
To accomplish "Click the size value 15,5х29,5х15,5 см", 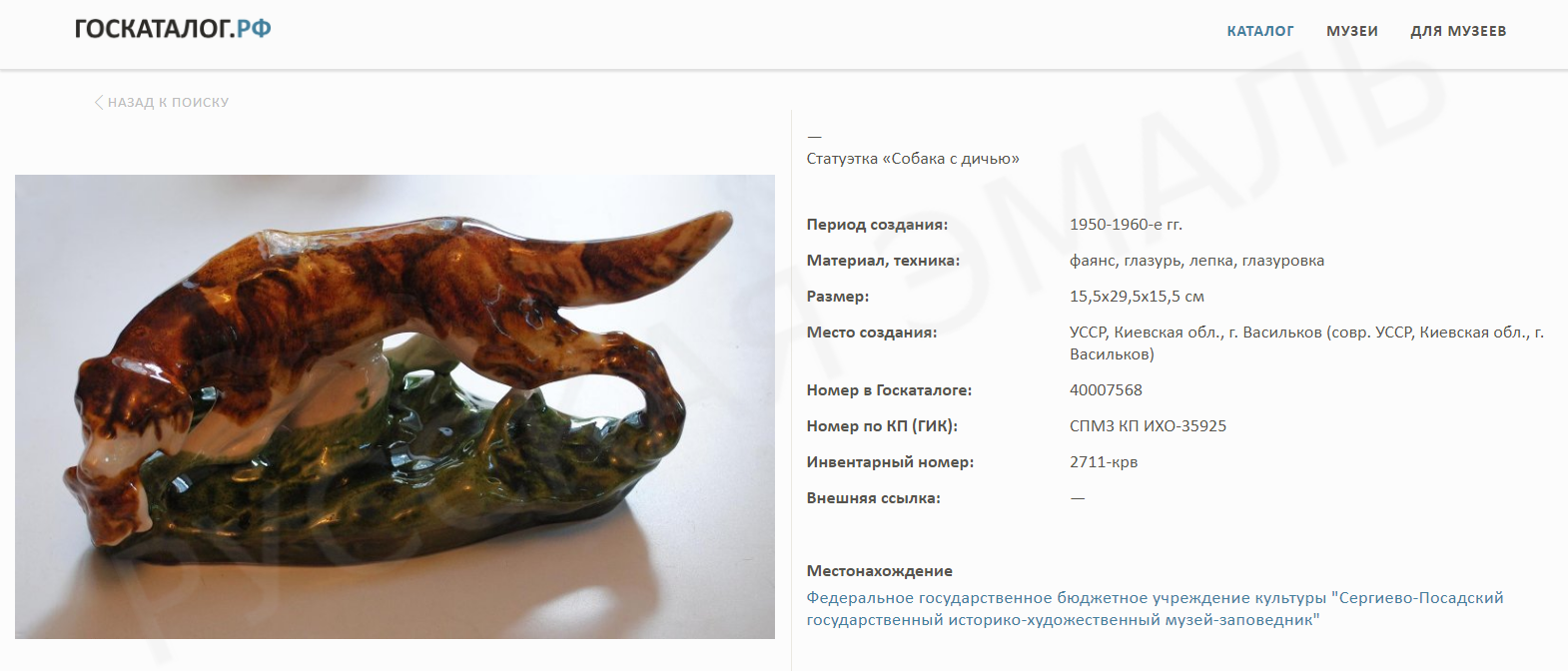I will [1137, 297].
